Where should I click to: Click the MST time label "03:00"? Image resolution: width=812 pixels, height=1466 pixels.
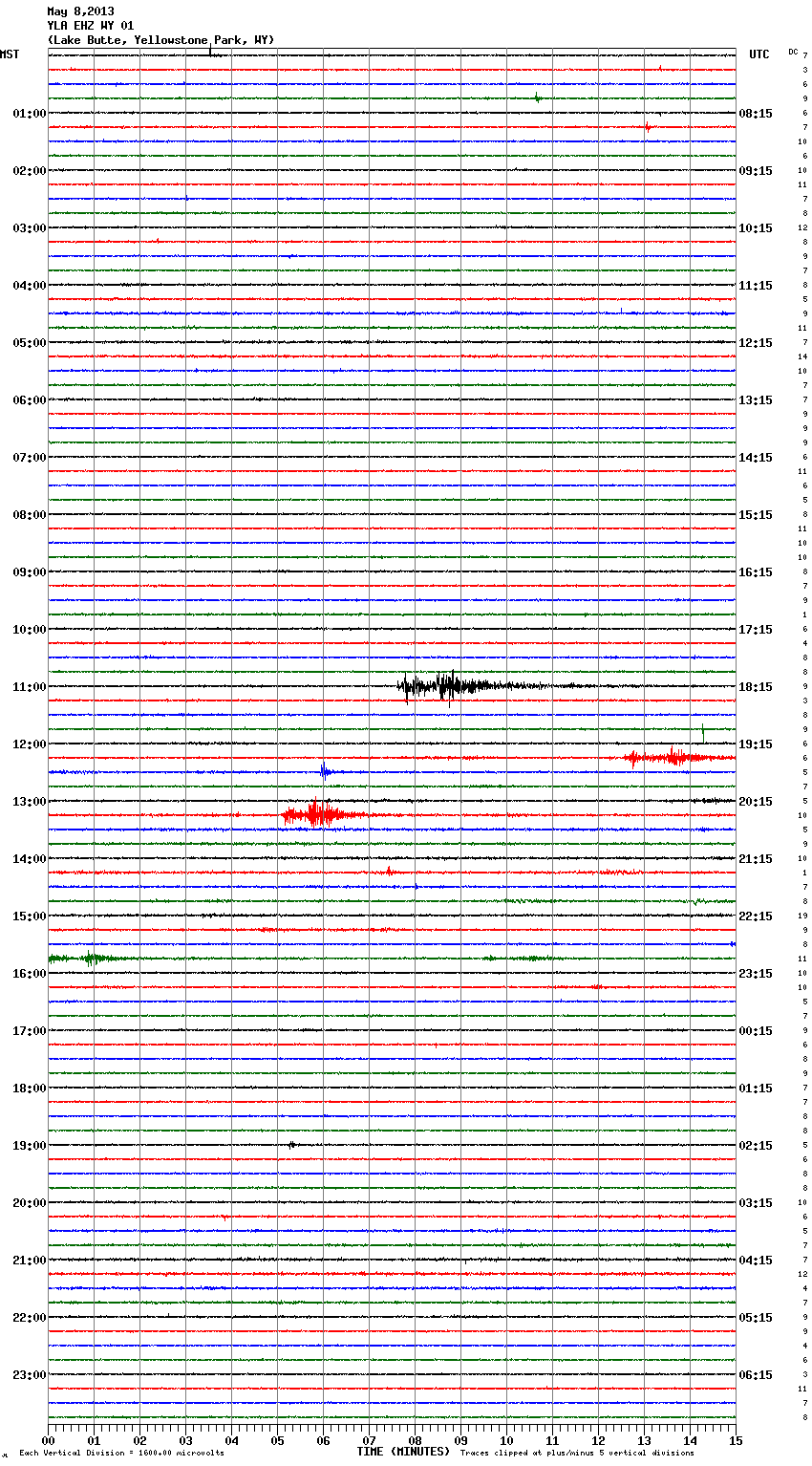click(x=30, y=228)
